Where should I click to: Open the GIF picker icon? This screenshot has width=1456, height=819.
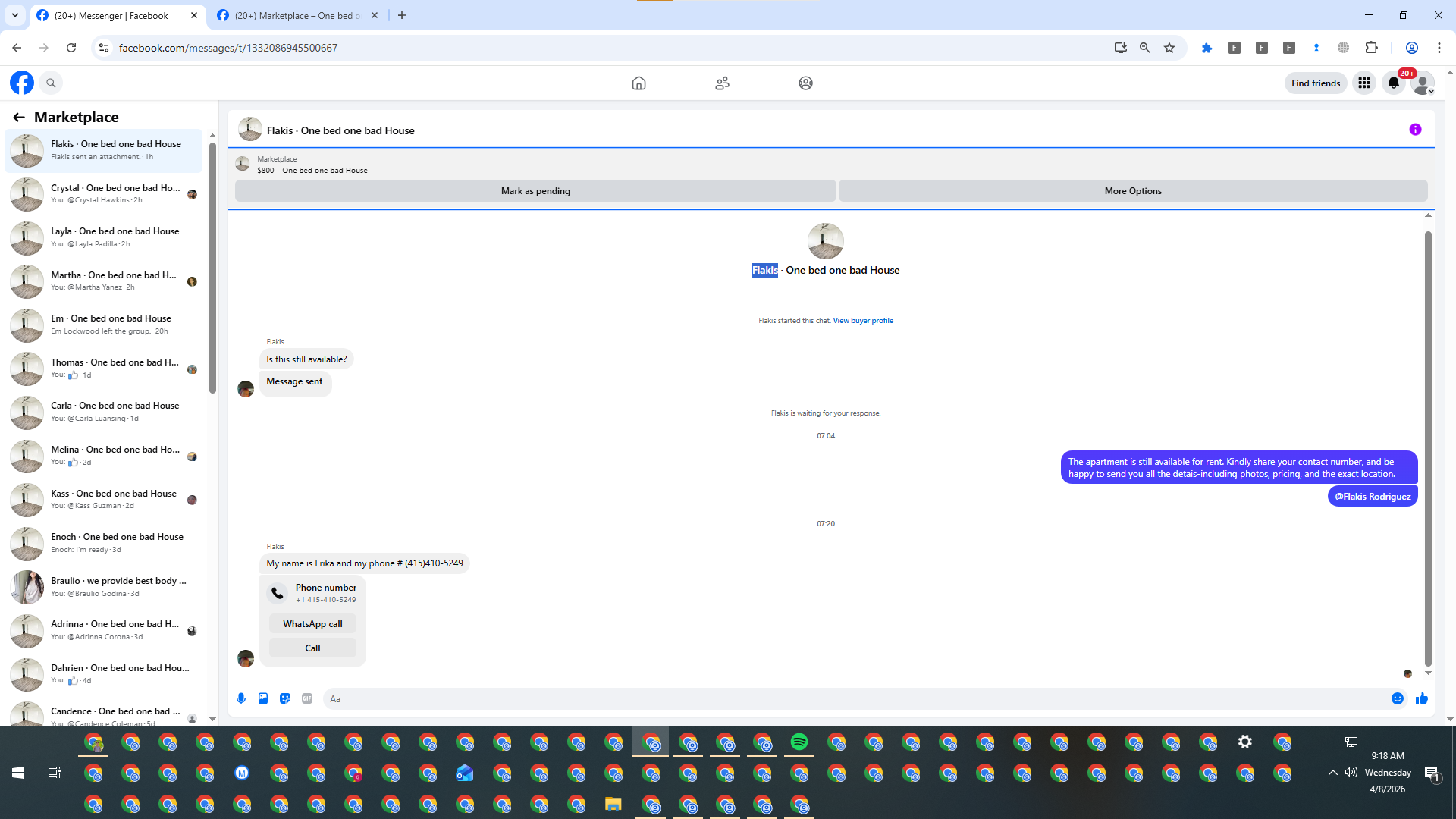307,698
